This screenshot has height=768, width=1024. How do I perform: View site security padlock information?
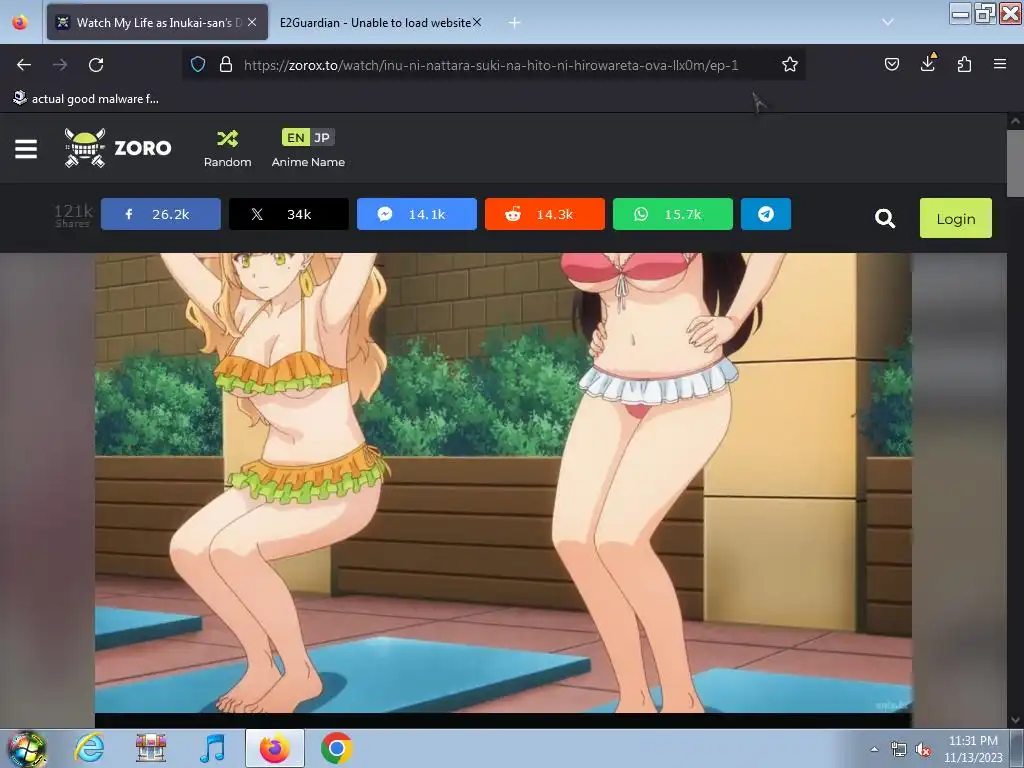click(x=226, y=65)
